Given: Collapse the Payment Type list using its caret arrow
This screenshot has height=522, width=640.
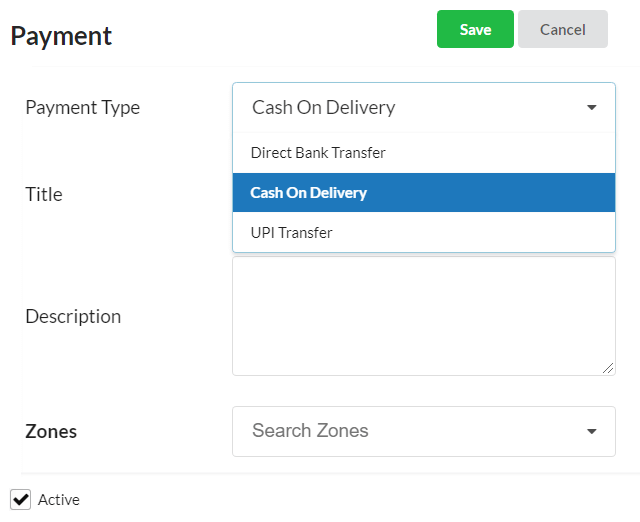Looking at the screenshot, I should (591, 107).
